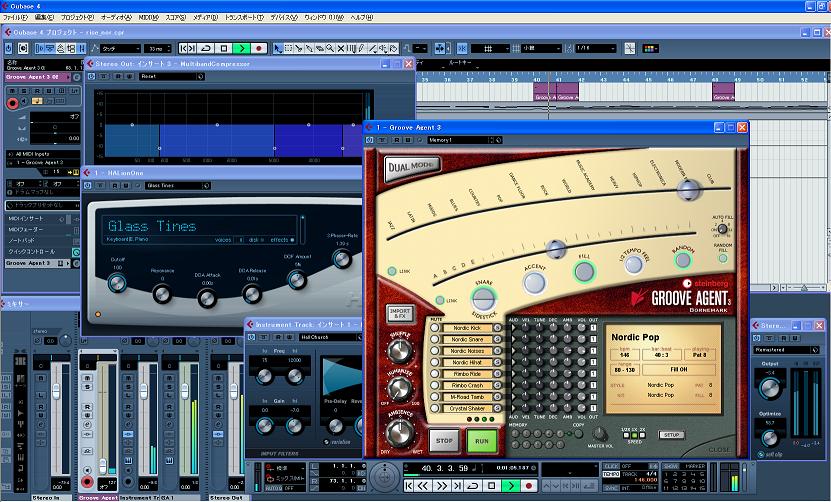Toggle CLICK on the transport panel
The width and height of the screenshot is (831, 502).
tap(611, 466)
